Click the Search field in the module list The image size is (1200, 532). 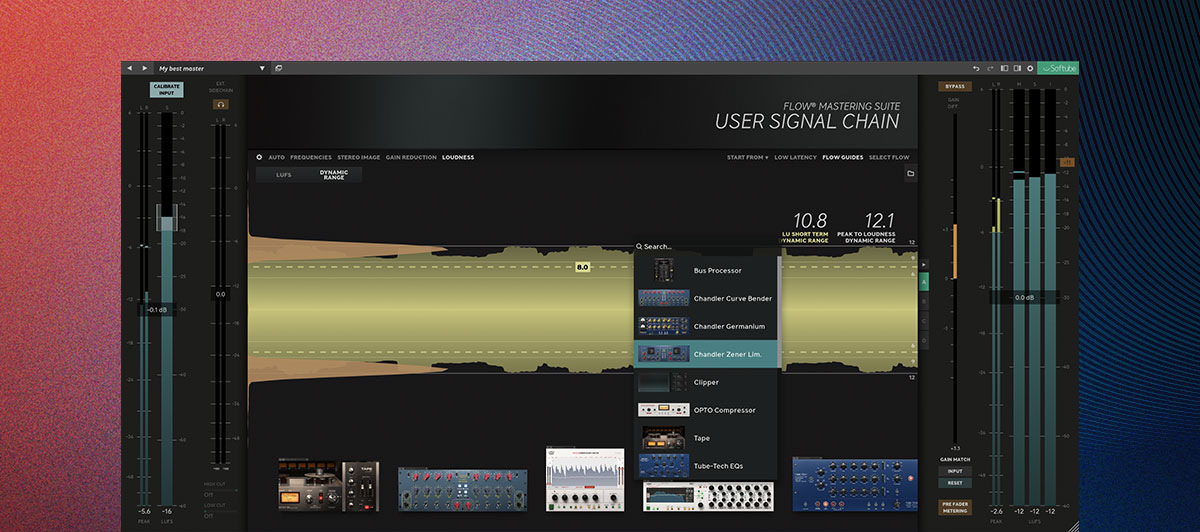point(705,246)
